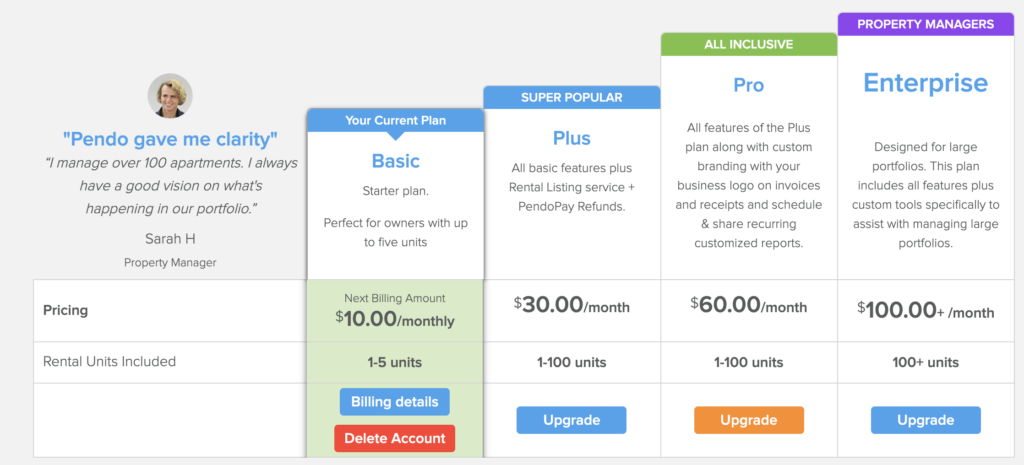The image size is (1024, 465).
Task: Click the Enterprise plan heading
Action: [x=925, y=83]
